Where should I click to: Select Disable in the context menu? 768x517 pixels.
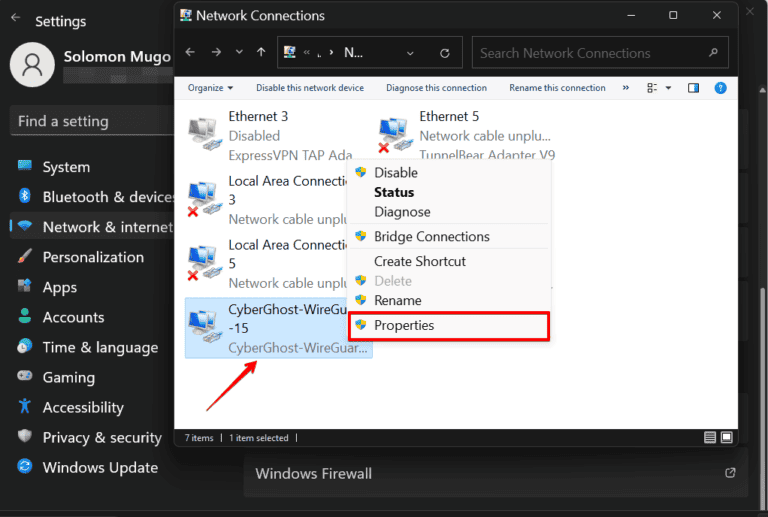[396, 172]
